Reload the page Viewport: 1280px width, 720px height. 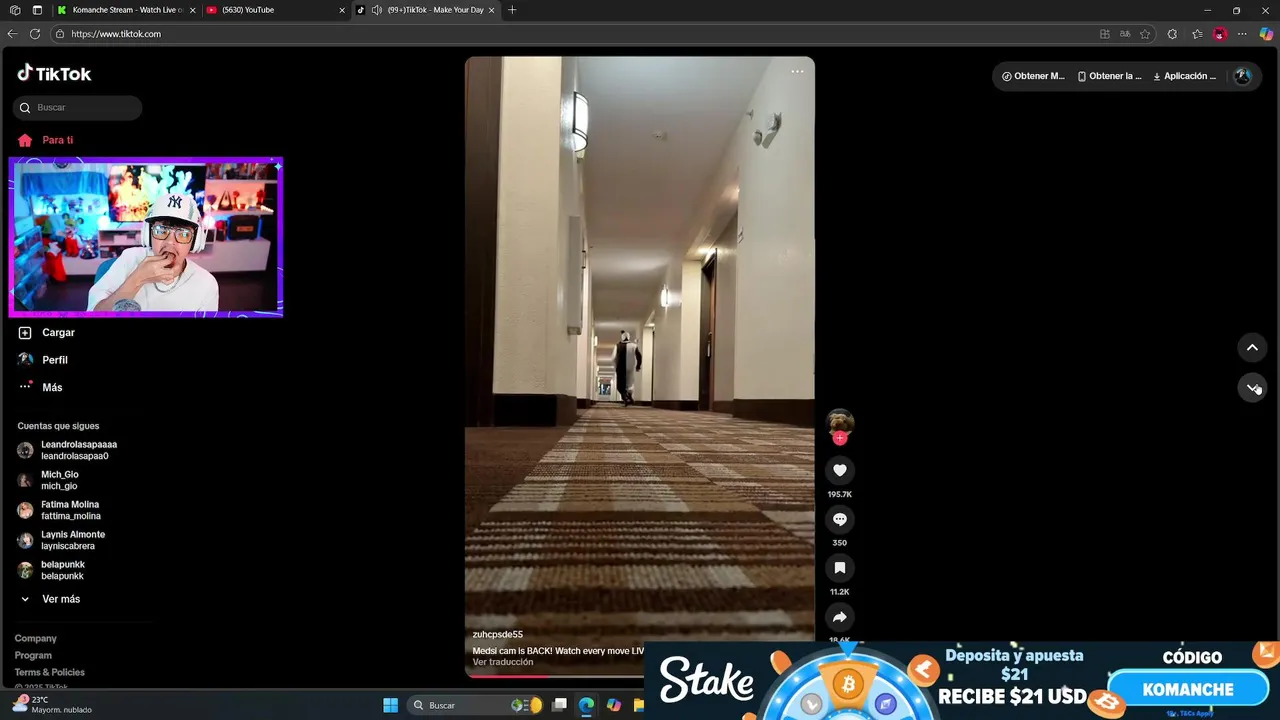click(35, 34)
